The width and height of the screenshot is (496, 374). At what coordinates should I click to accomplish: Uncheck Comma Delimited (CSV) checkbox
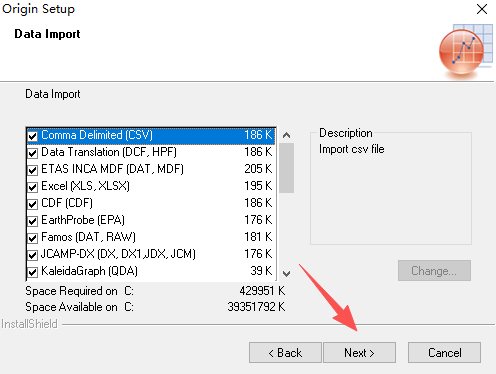(x=33, y=136)
